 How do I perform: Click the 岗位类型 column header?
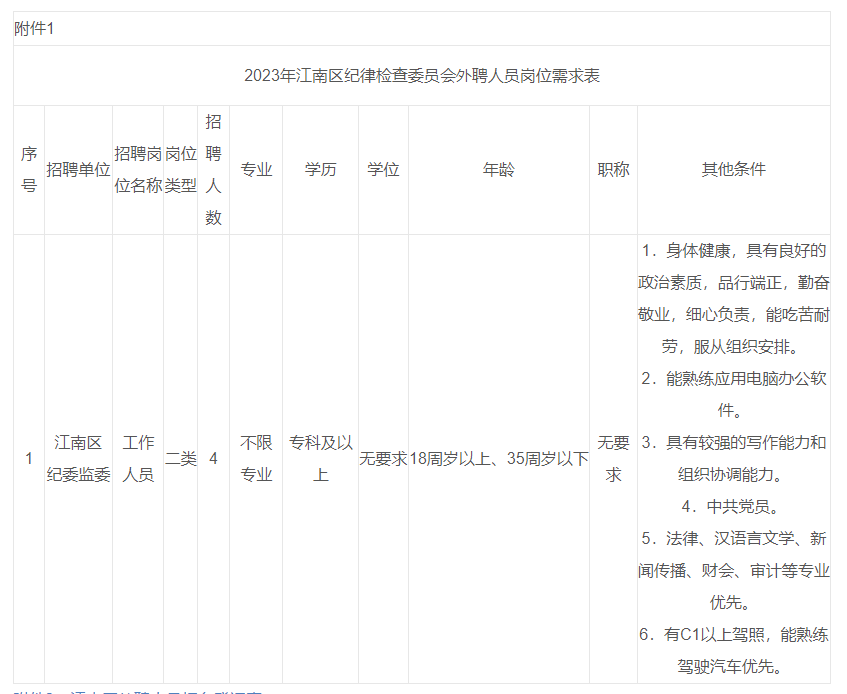click(180, 170)
